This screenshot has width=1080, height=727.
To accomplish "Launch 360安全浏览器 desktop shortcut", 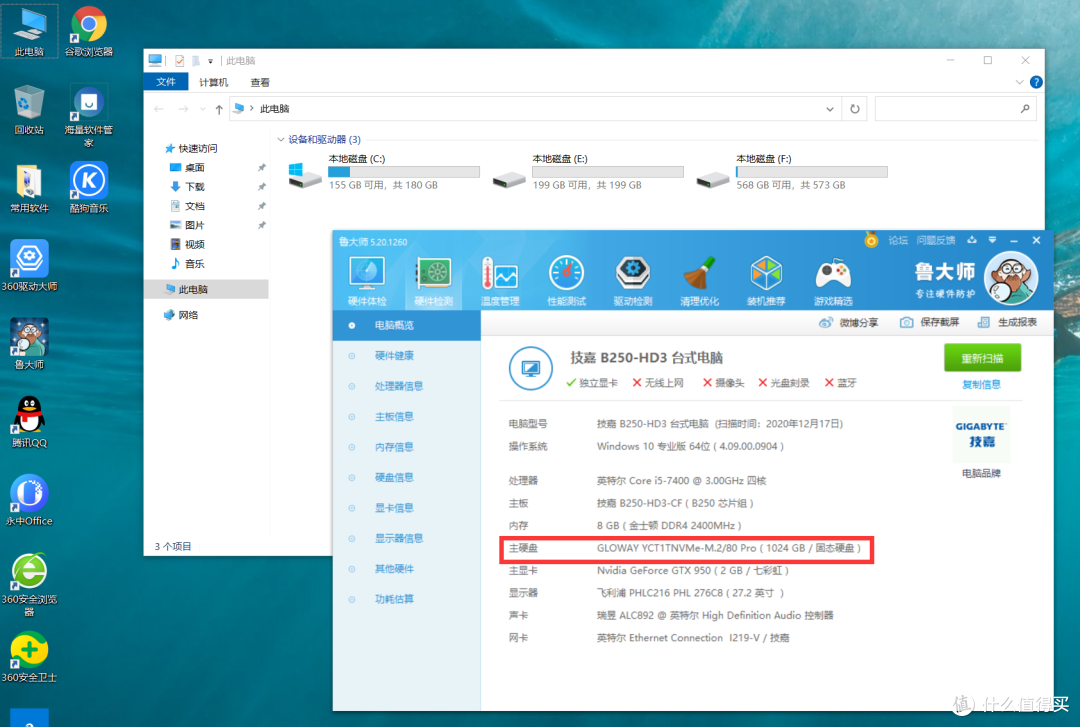I will point(29,584).
